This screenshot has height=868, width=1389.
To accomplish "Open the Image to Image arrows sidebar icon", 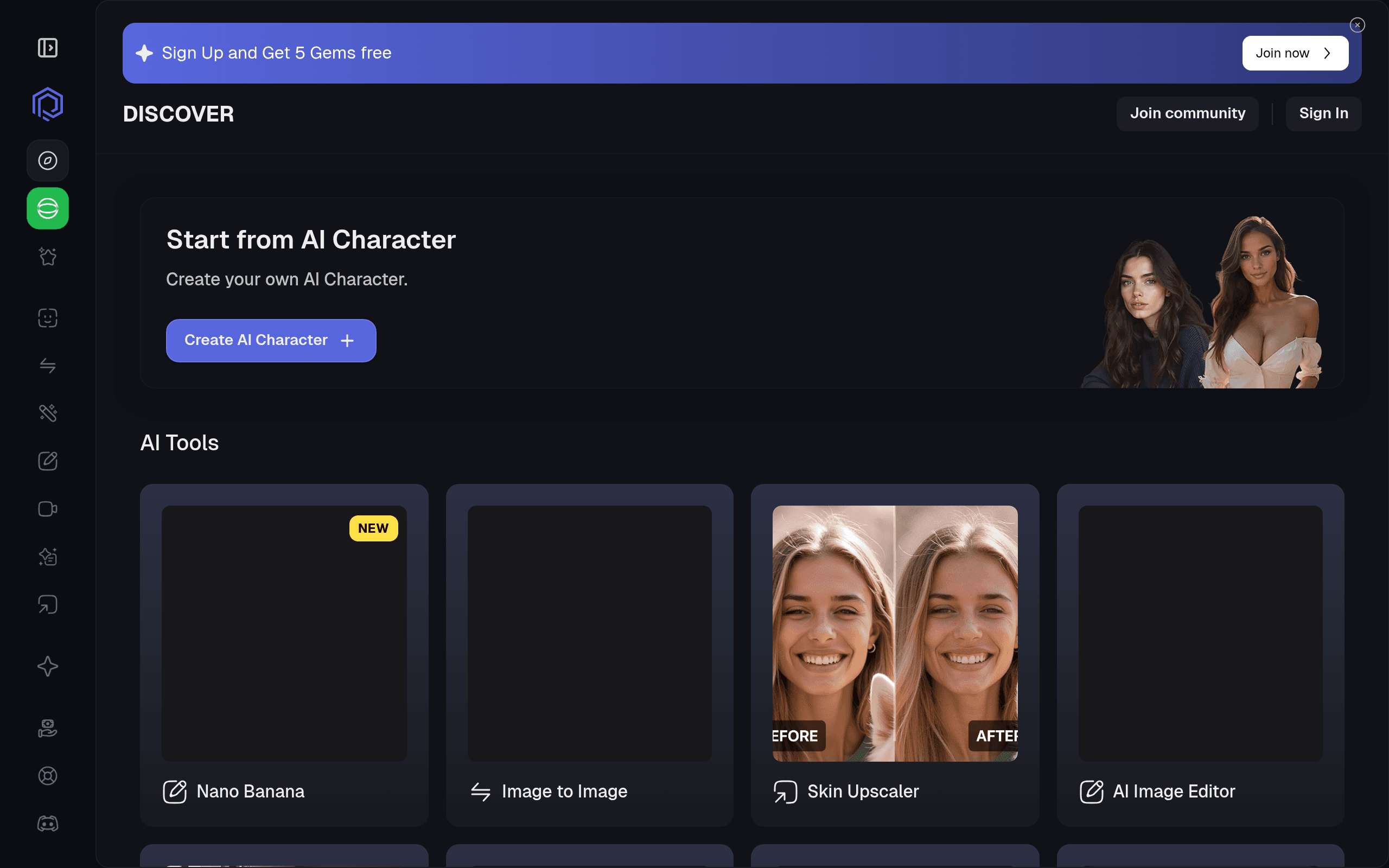I will coord(48,366).
